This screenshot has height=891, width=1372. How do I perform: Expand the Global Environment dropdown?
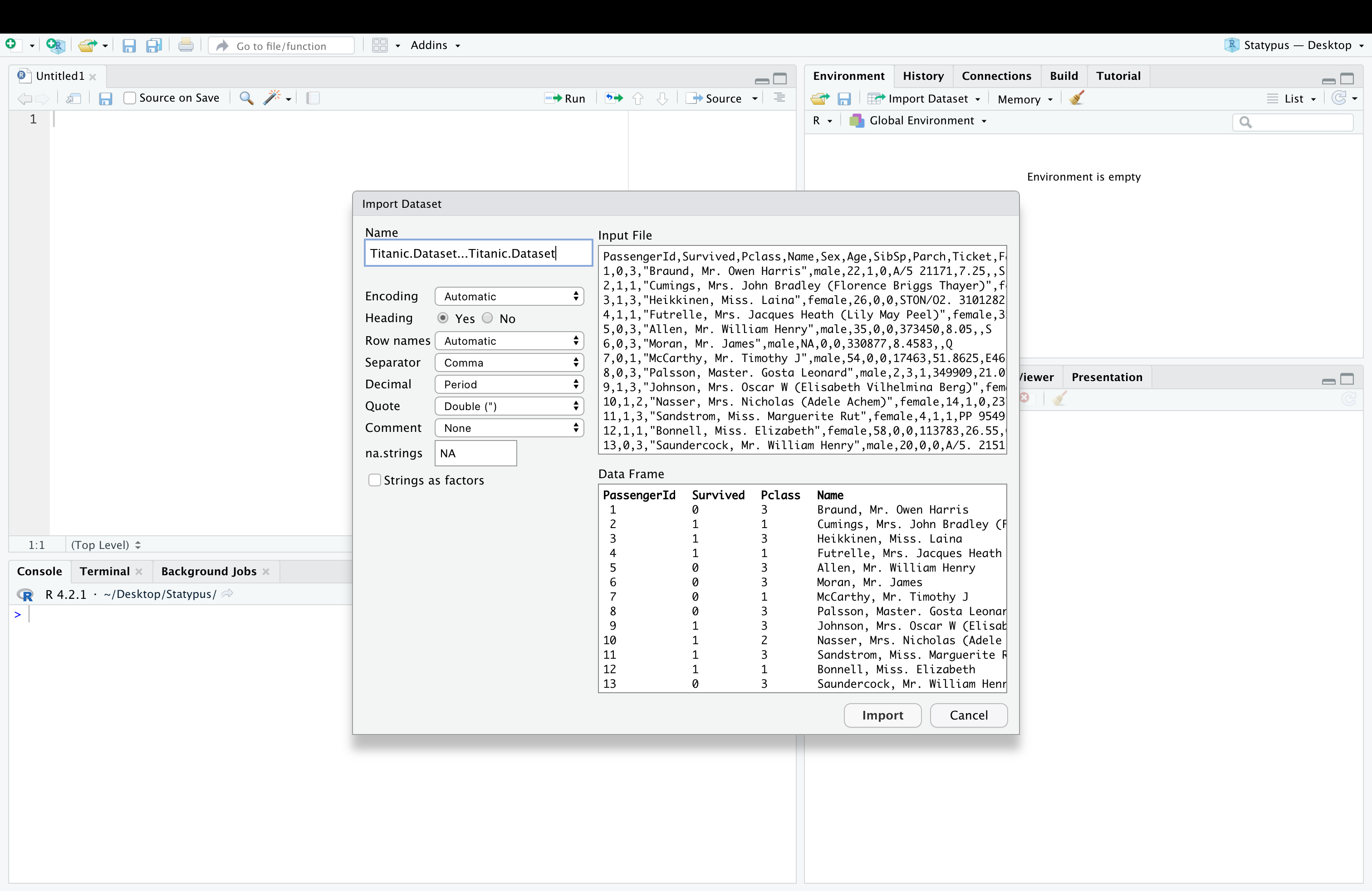(918, 121)
